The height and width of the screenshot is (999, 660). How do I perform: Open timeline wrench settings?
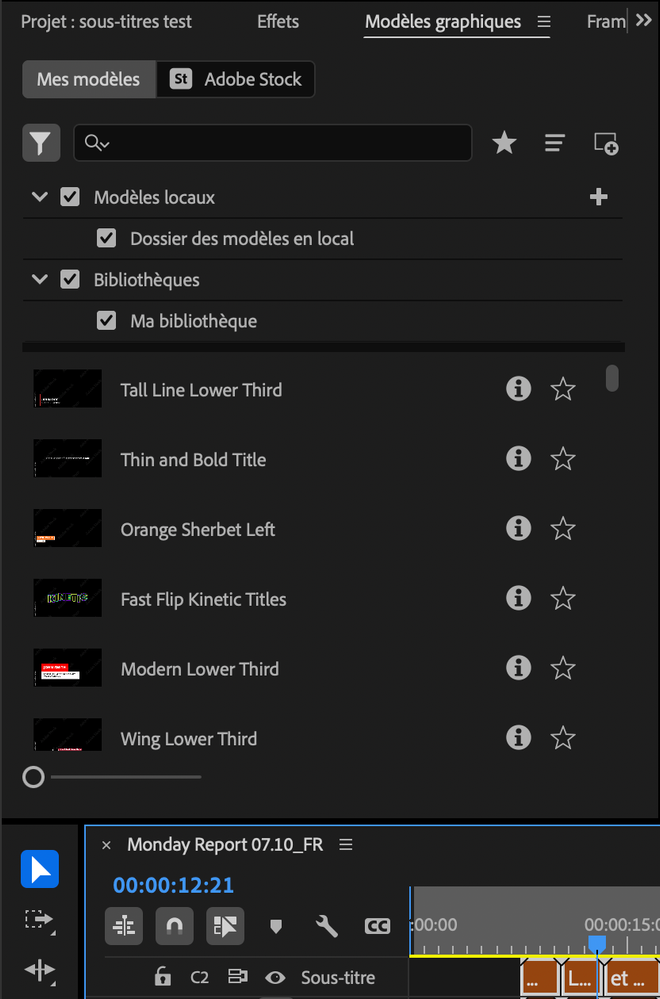coord(326,926)
